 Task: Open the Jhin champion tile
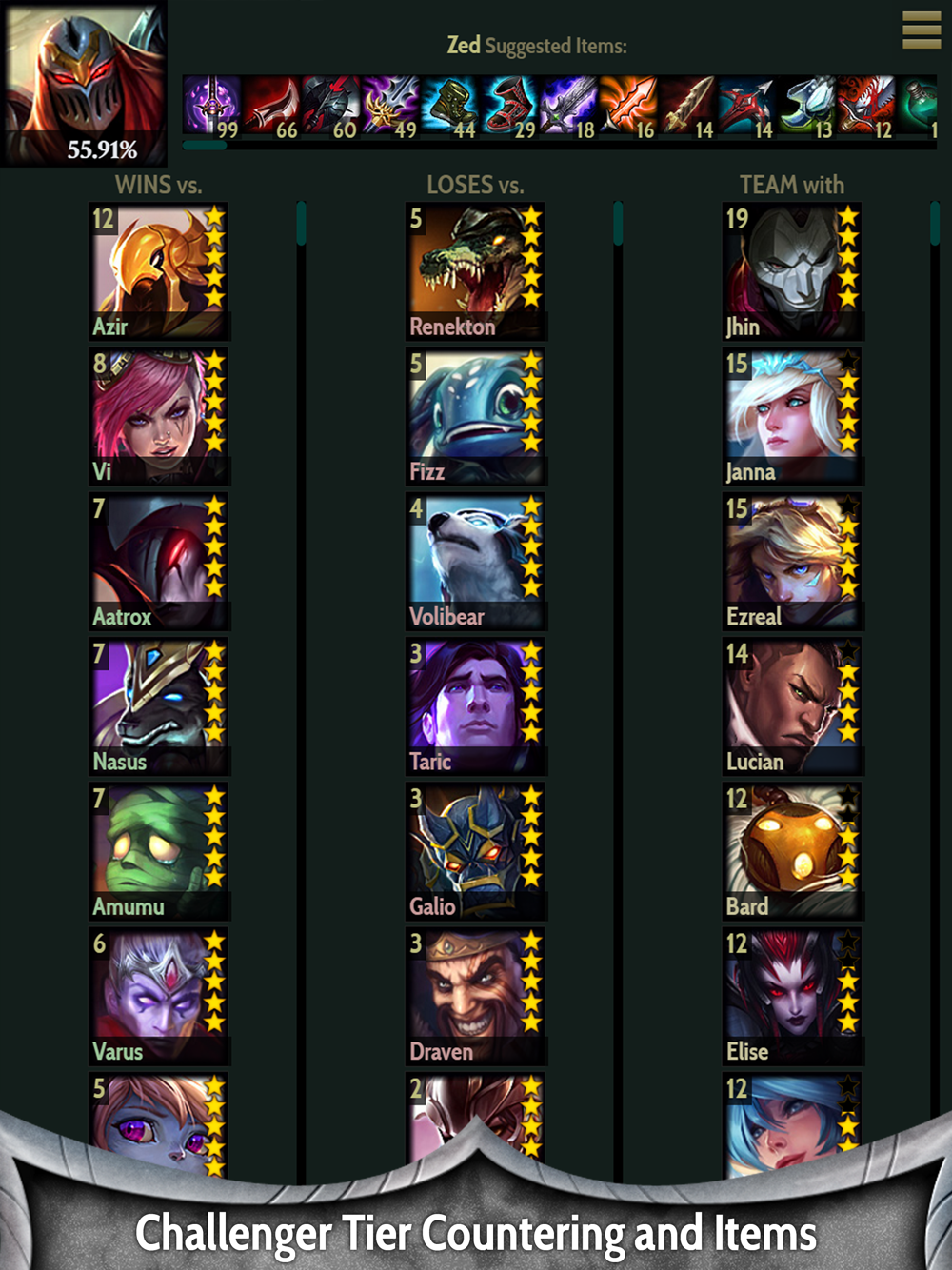point(793,271)
